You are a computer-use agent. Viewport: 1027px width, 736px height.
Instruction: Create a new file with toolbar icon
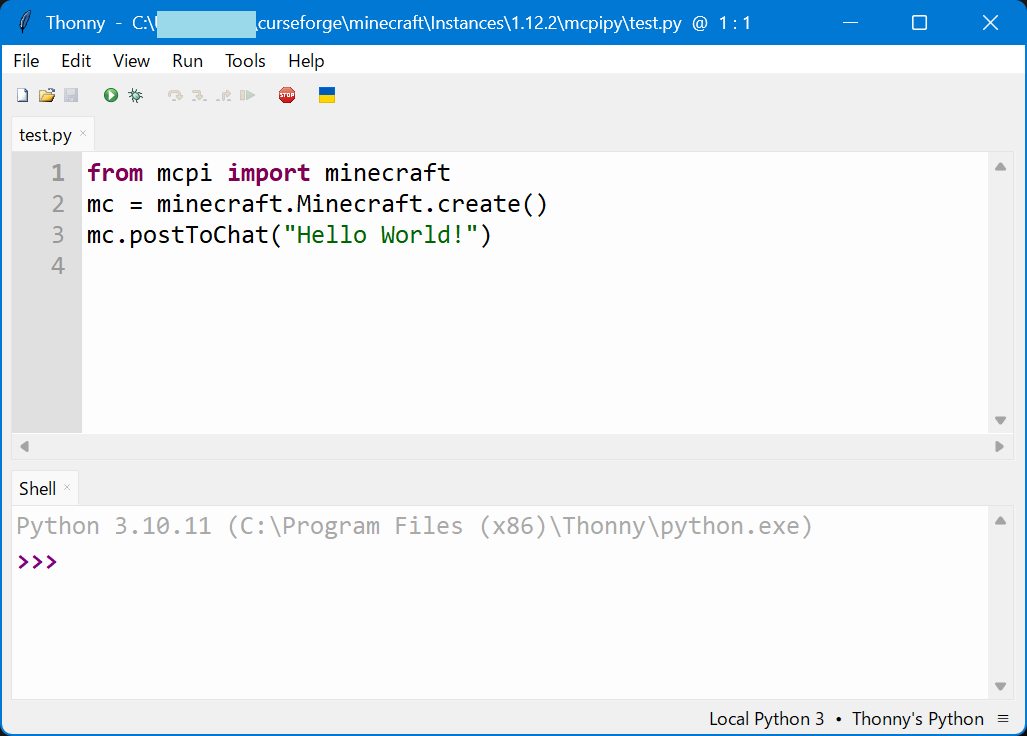tap(22, 96)
